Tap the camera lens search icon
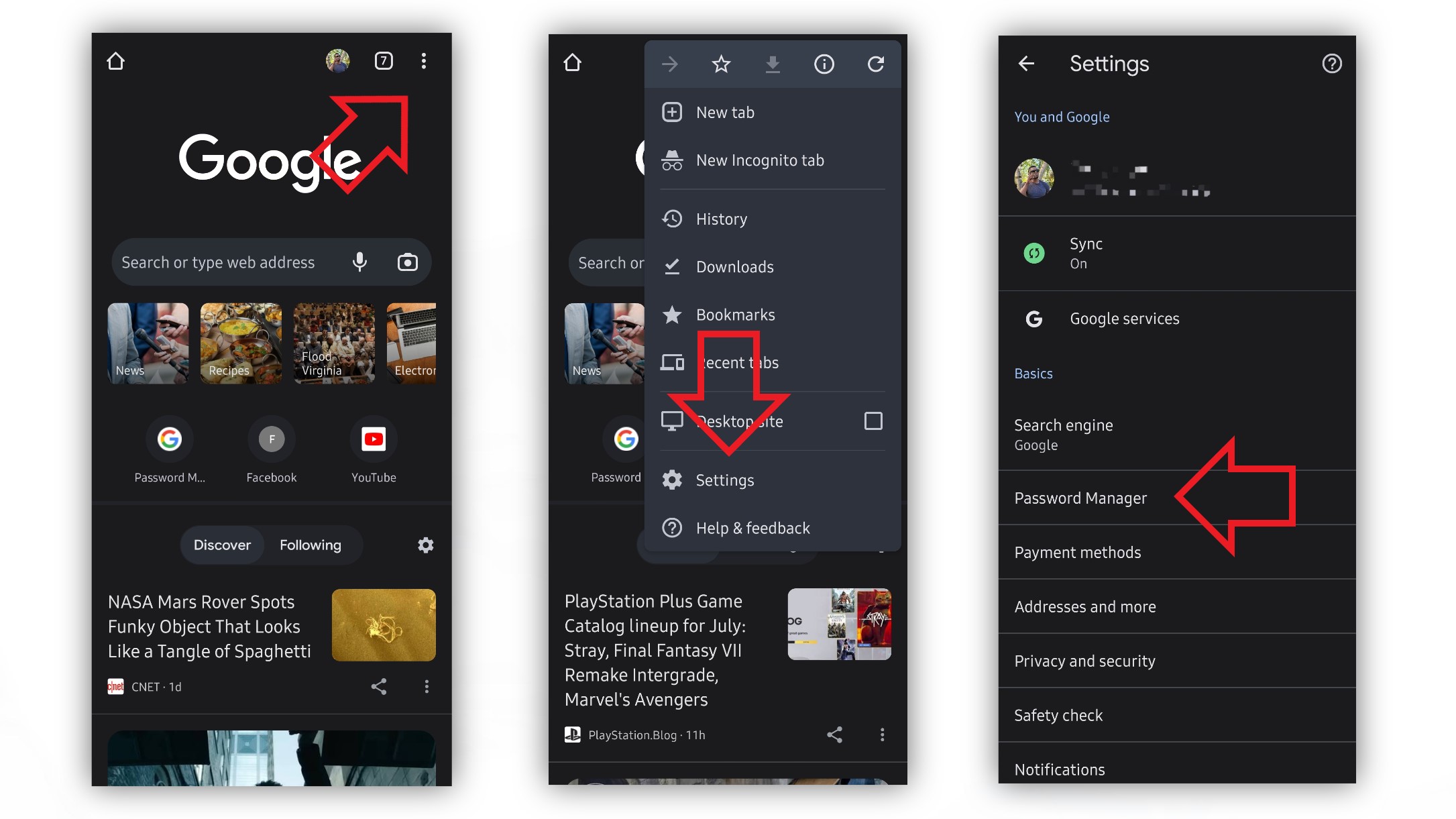This screenshot has height=819, width=1456. (x=408, y=262)
